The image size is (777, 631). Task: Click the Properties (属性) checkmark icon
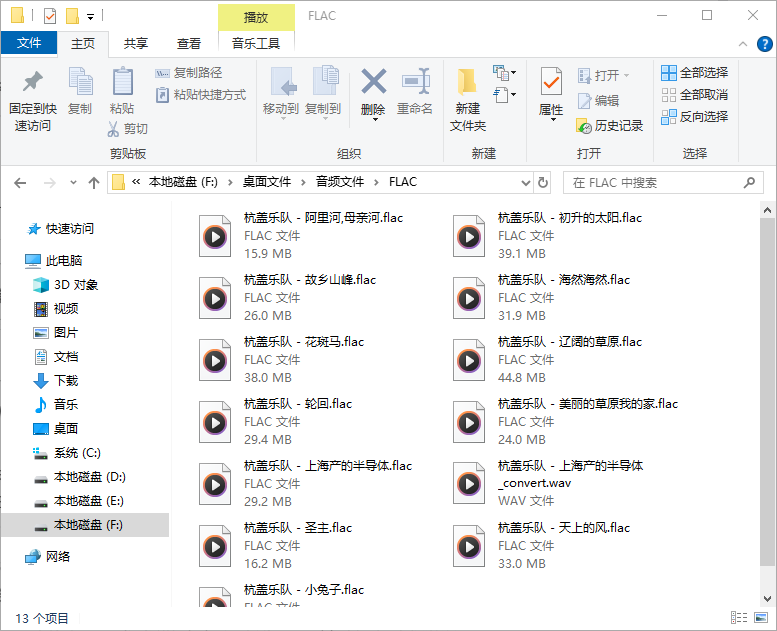pyautogui.click(x=551, y=81)
